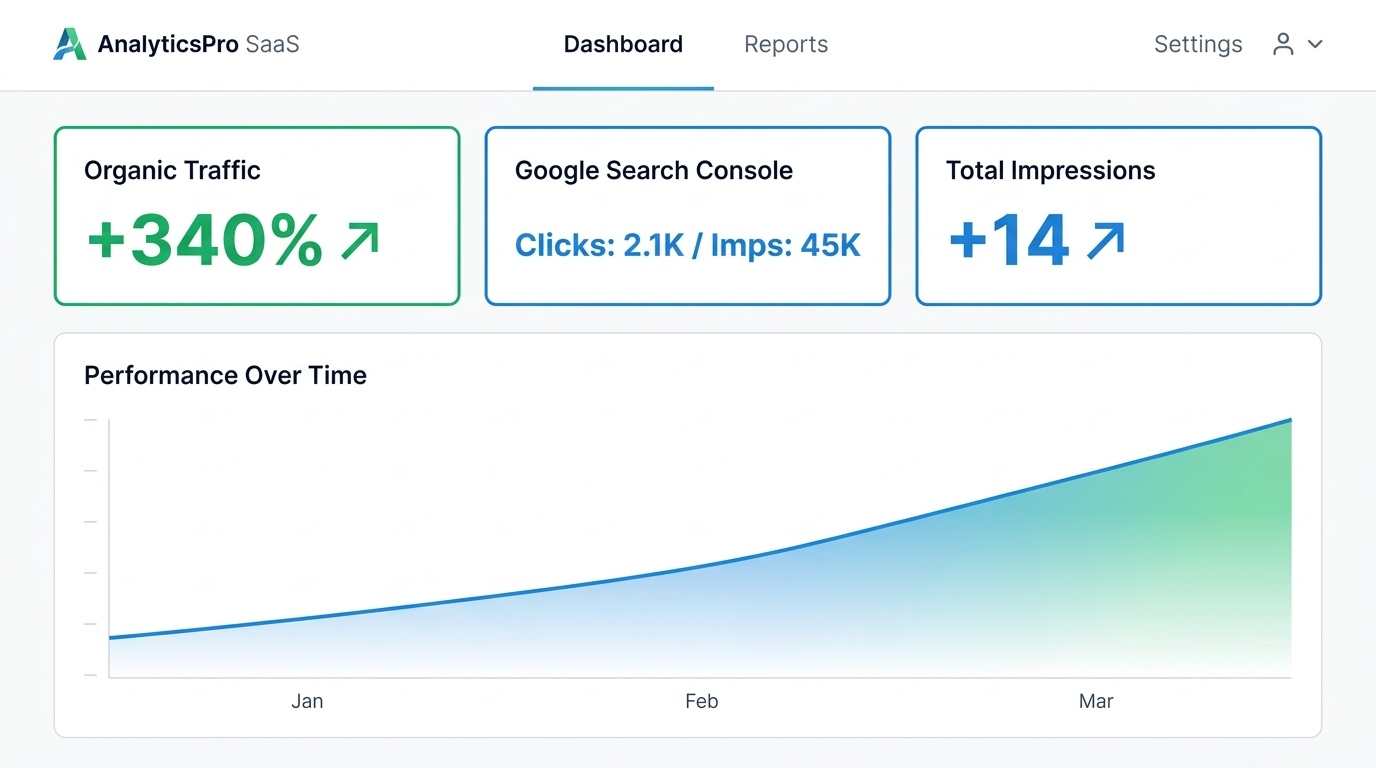Select the Jan label on the chart axis
Viewport: 1376px width, 768px height.
307,701
